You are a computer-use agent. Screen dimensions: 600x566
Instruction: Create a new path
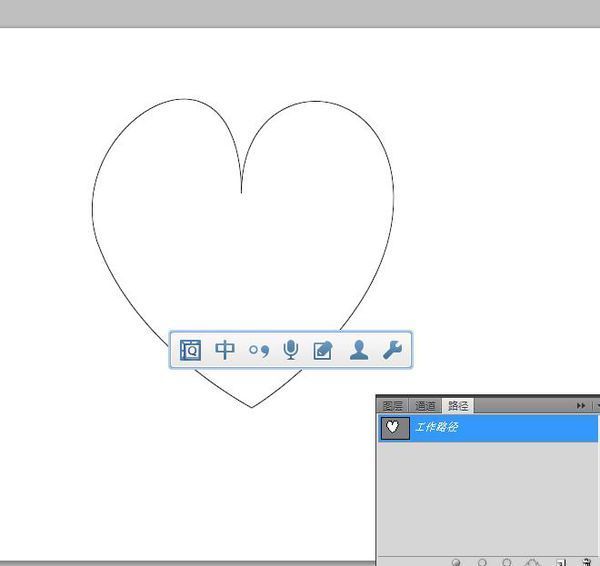click(x=561, y=562)
